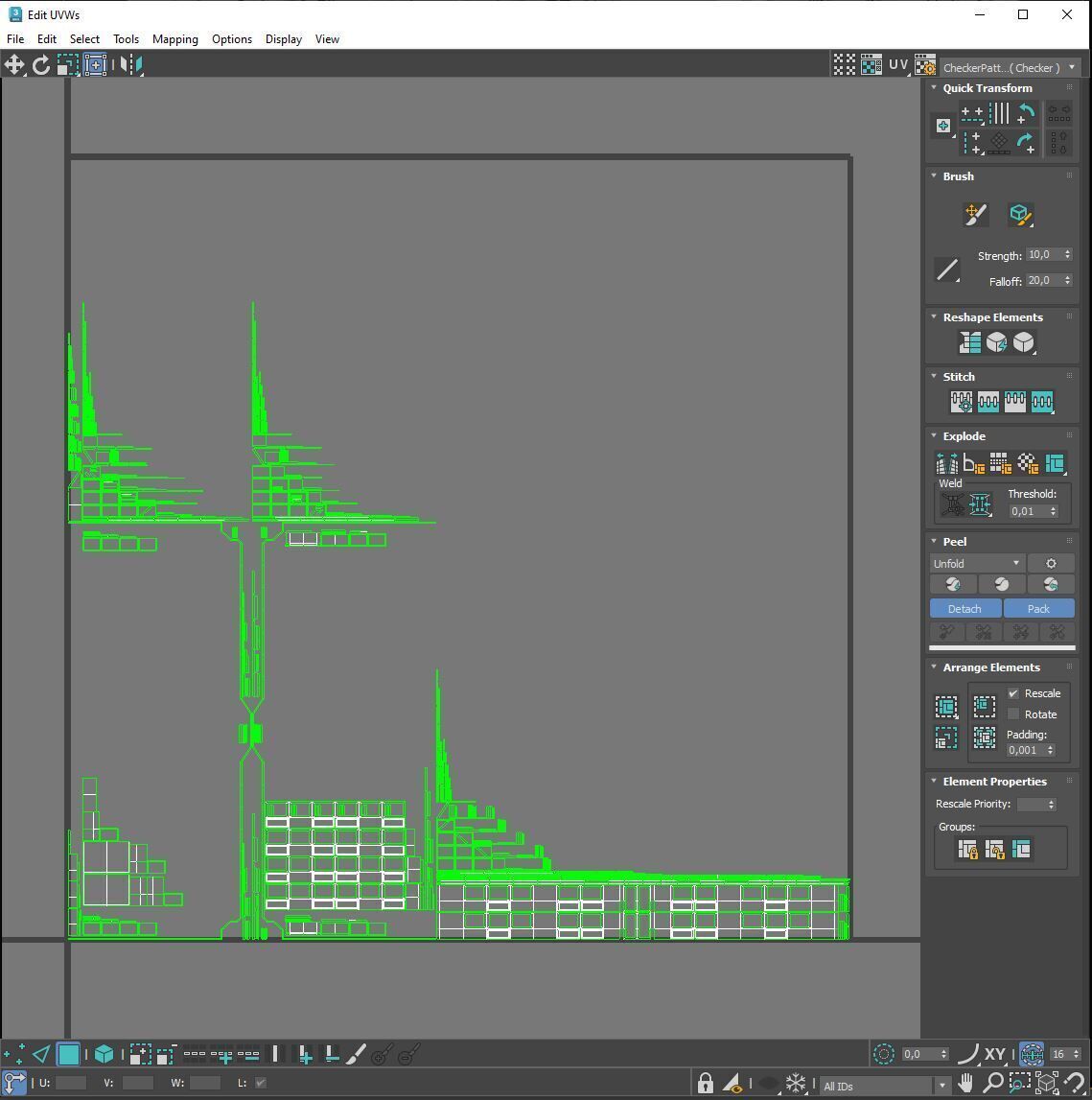The width and height of the screenshot is (1092, 1100).
Task: Open the Options menu
Action: click(231, 38)
